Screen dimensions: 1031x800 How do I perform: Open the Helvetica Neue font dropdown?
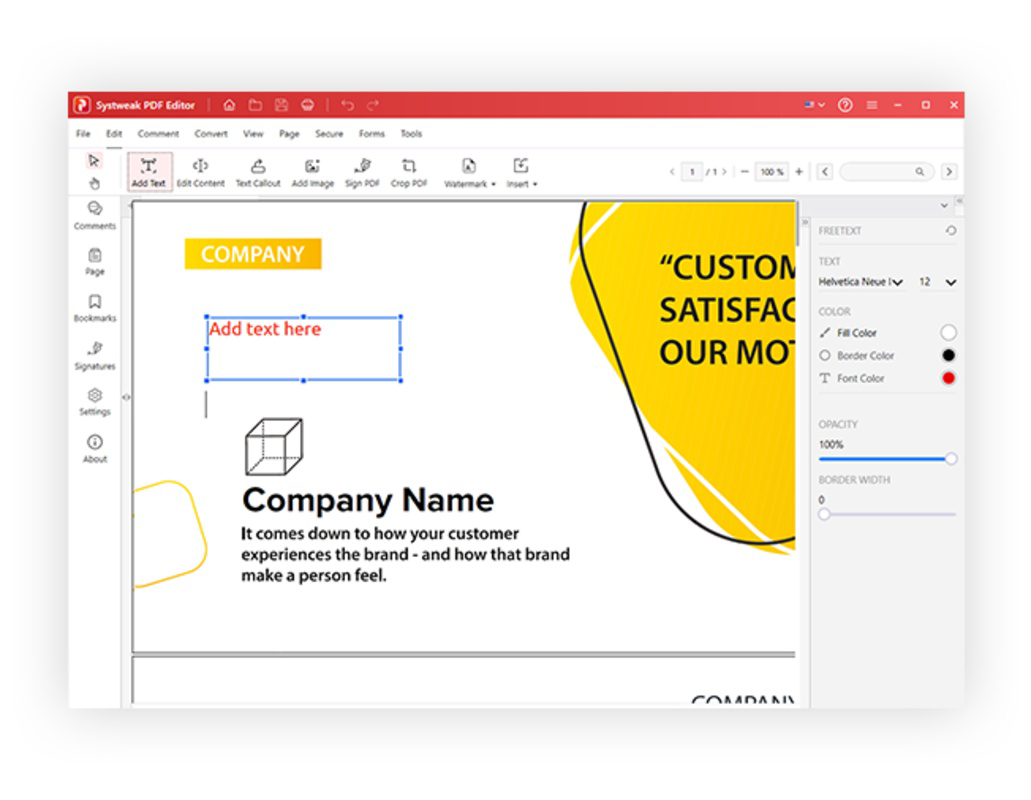pos(861,282)
